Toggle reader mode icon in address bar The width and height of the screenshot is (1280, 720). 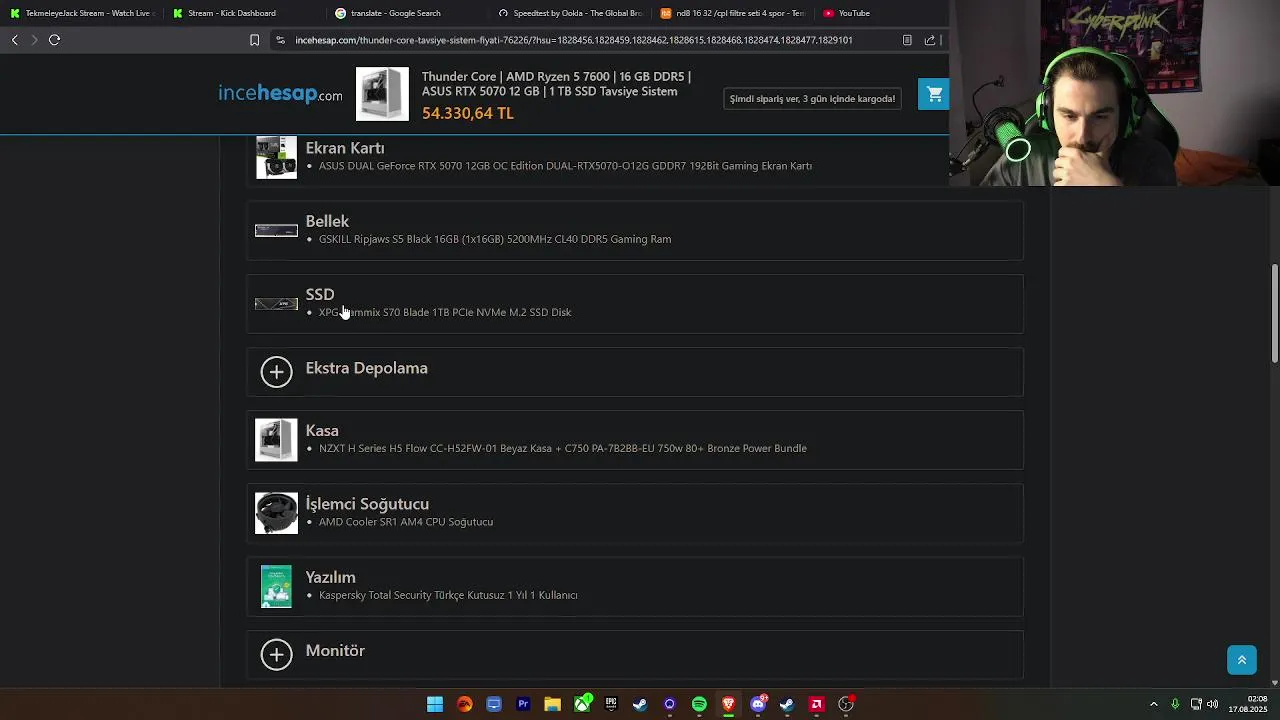point(907,40)
